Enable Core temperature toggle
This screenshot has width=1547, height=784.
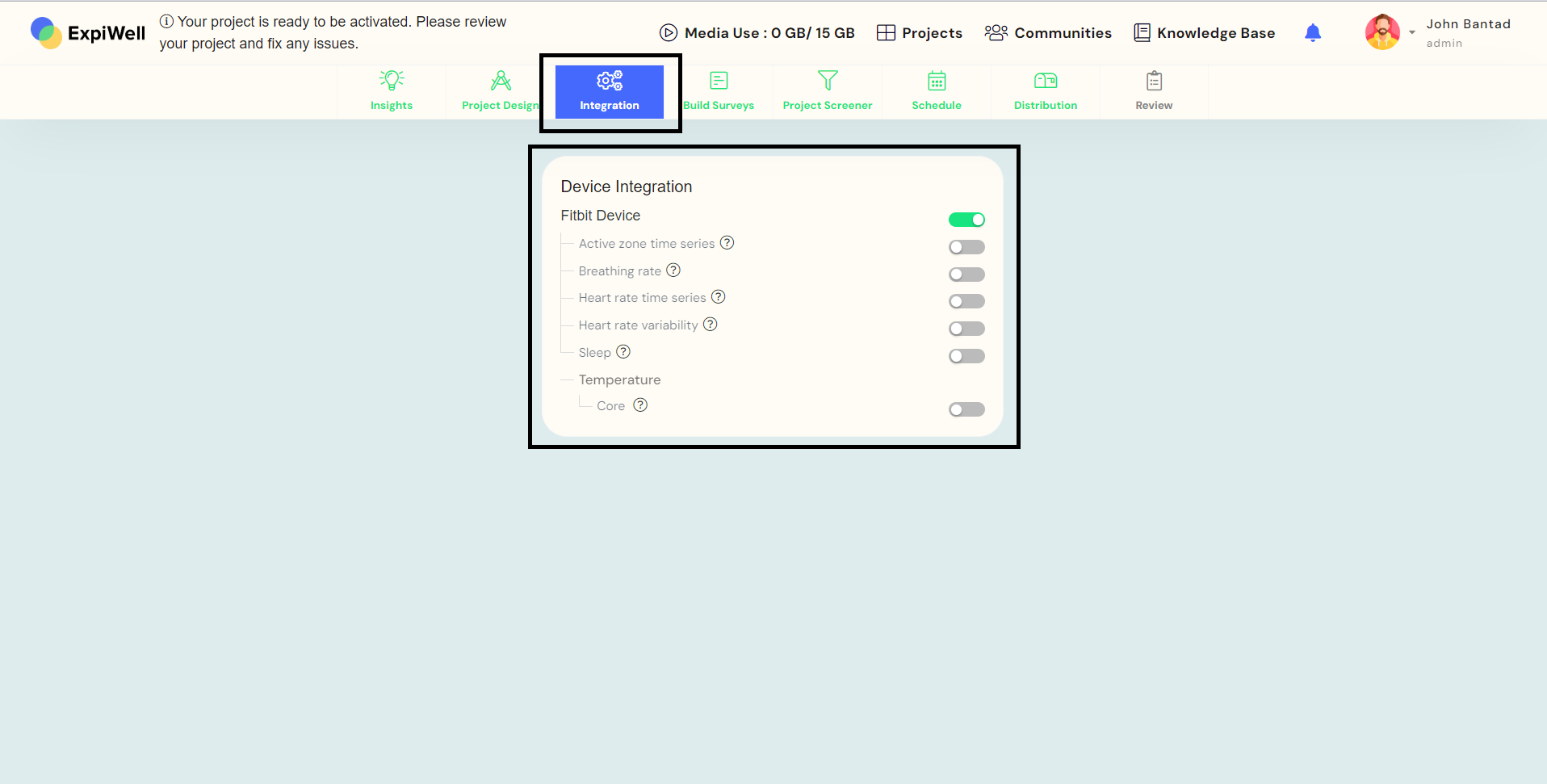tap(966, 409)
